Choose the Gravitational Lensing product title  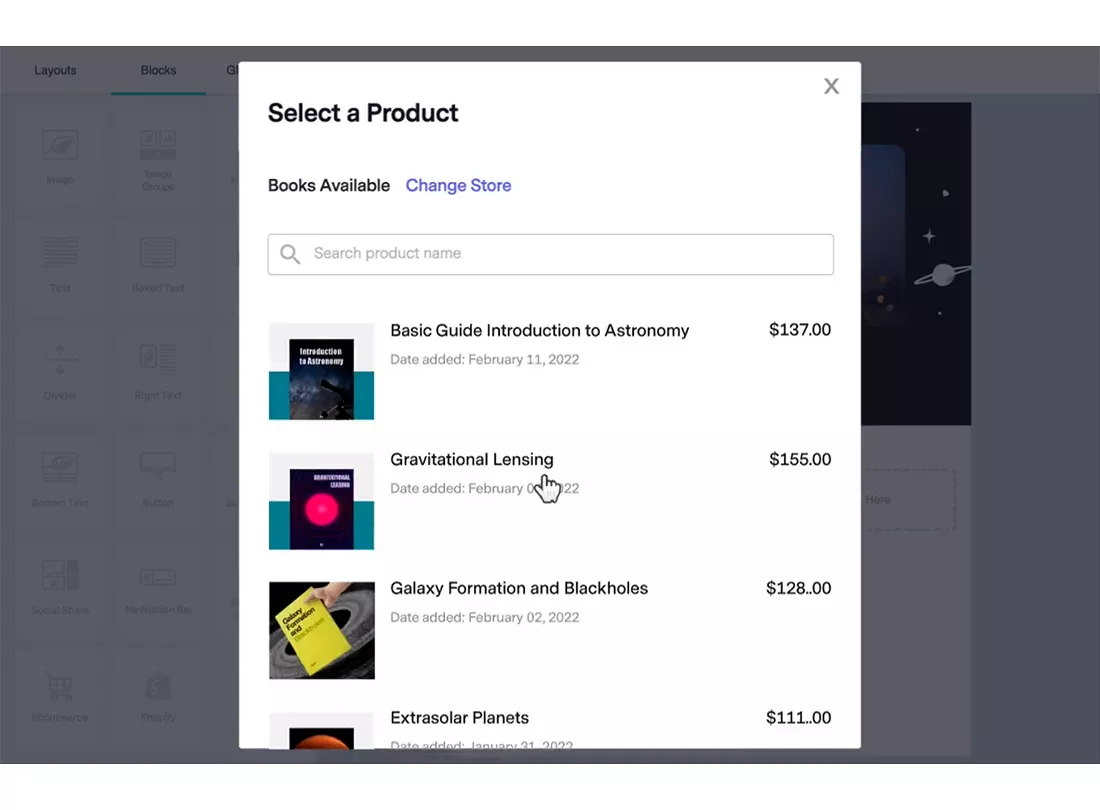point(471,459)
